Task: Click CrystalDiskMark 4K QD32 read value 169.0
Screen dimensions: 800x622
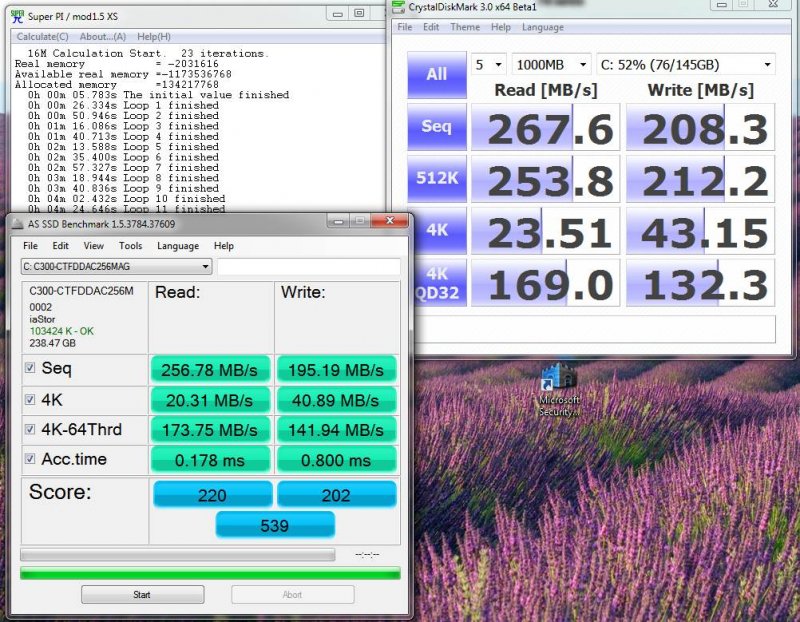Action: point(545,283)
